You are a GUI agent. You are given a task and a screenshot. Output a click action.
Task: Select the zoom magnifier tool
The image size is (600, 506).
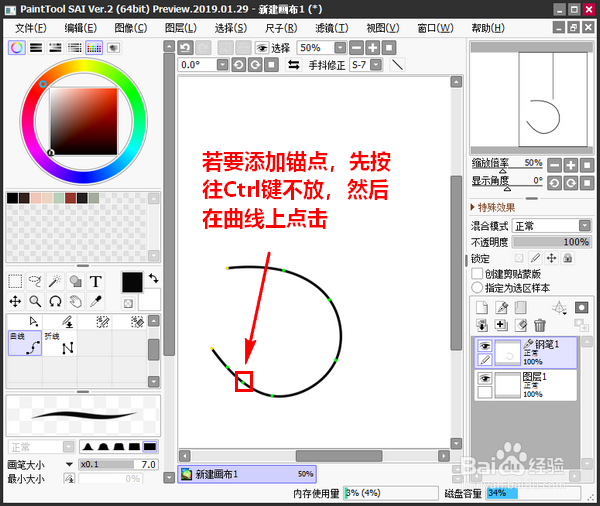[x=35, y=302]
